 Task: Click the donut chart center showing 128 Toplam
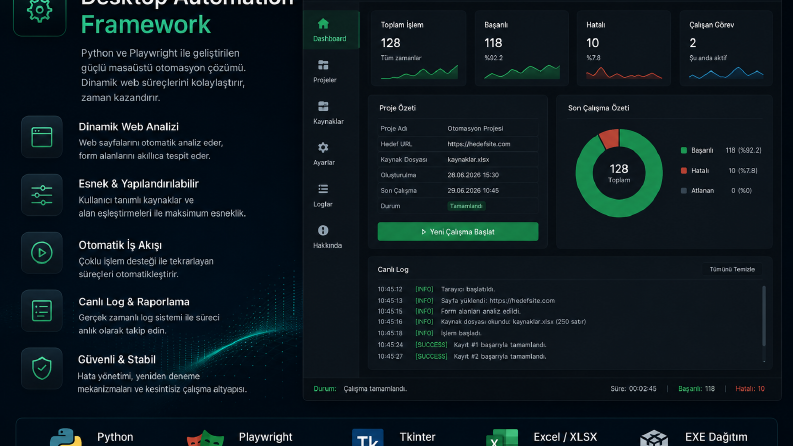point(619,172)
